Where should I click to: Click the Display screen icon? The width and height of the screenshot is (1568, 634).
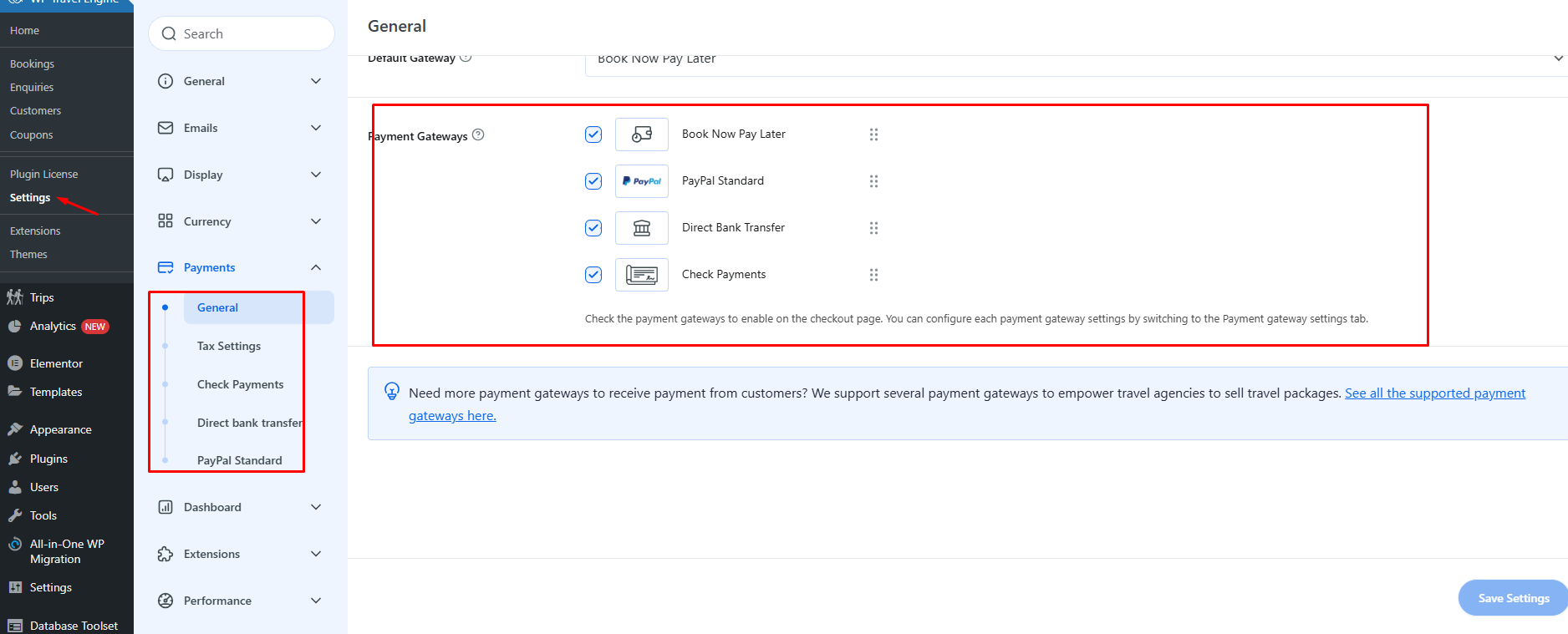[x=165, y=175]
